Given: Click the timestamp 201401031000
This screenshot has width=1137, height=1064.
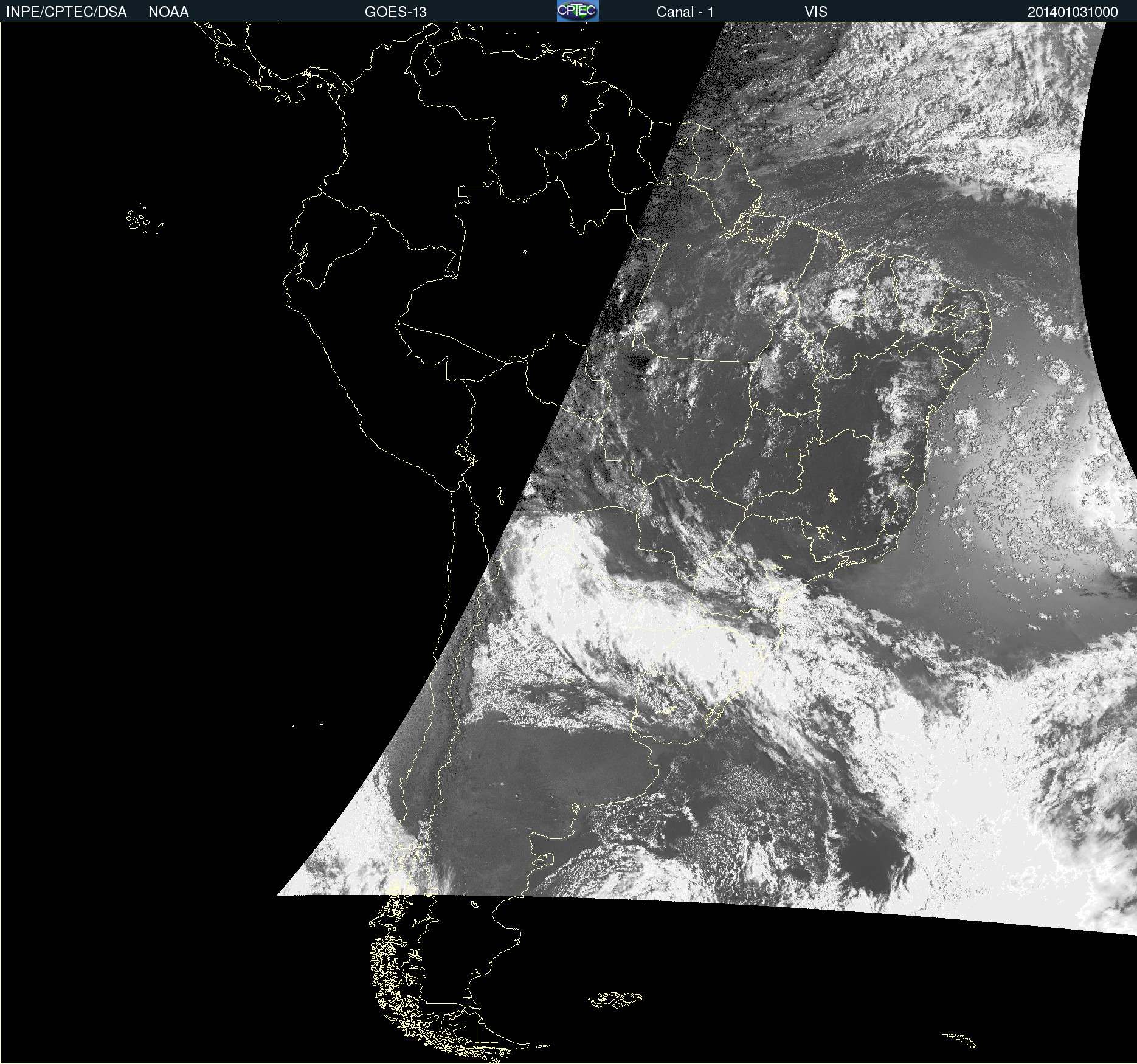Looking at the screenshot, I should coord(1073,12).
